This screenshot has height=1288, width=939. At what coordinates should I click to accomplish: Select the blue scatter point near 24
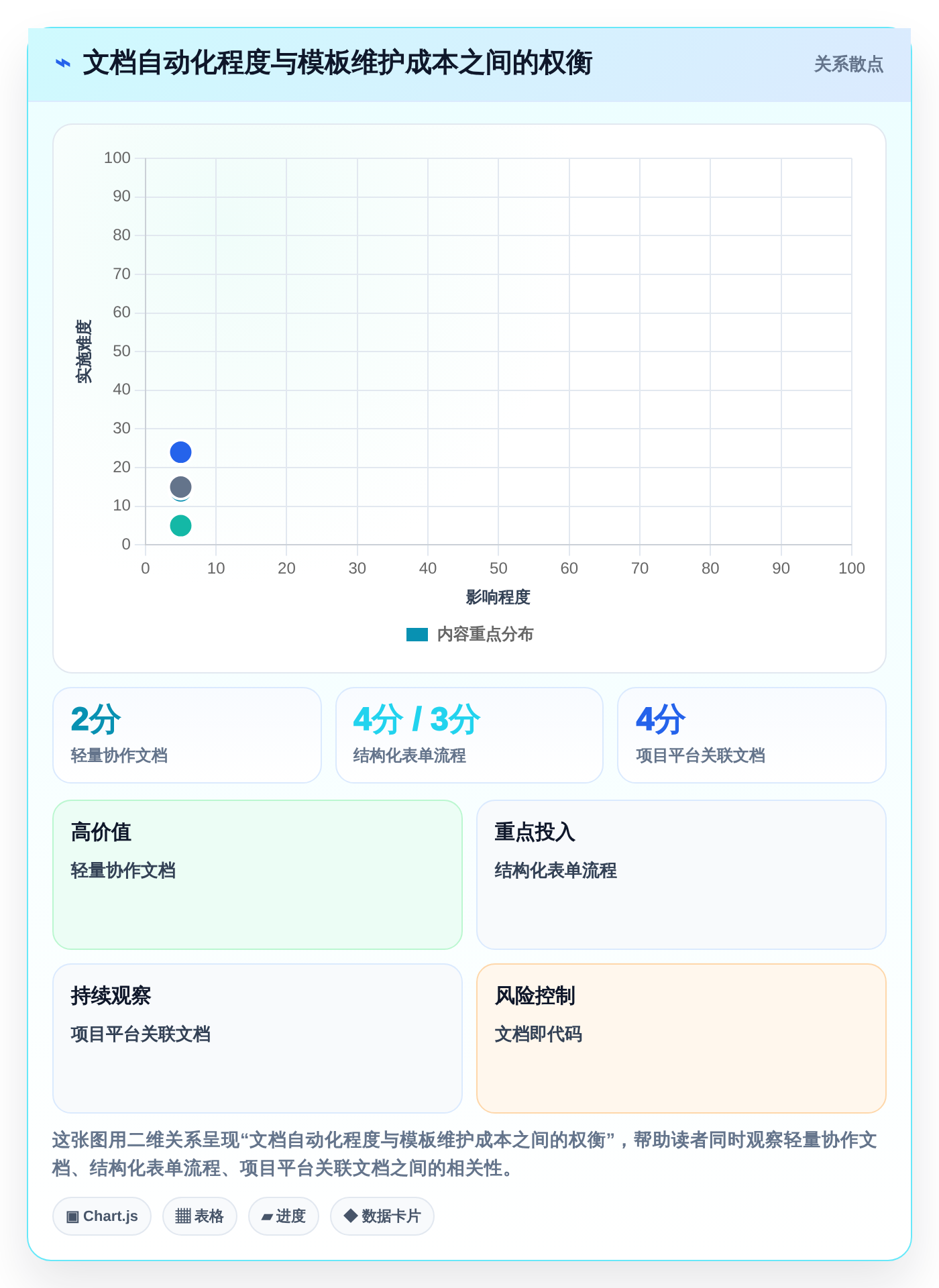click(x=180, y=452)
